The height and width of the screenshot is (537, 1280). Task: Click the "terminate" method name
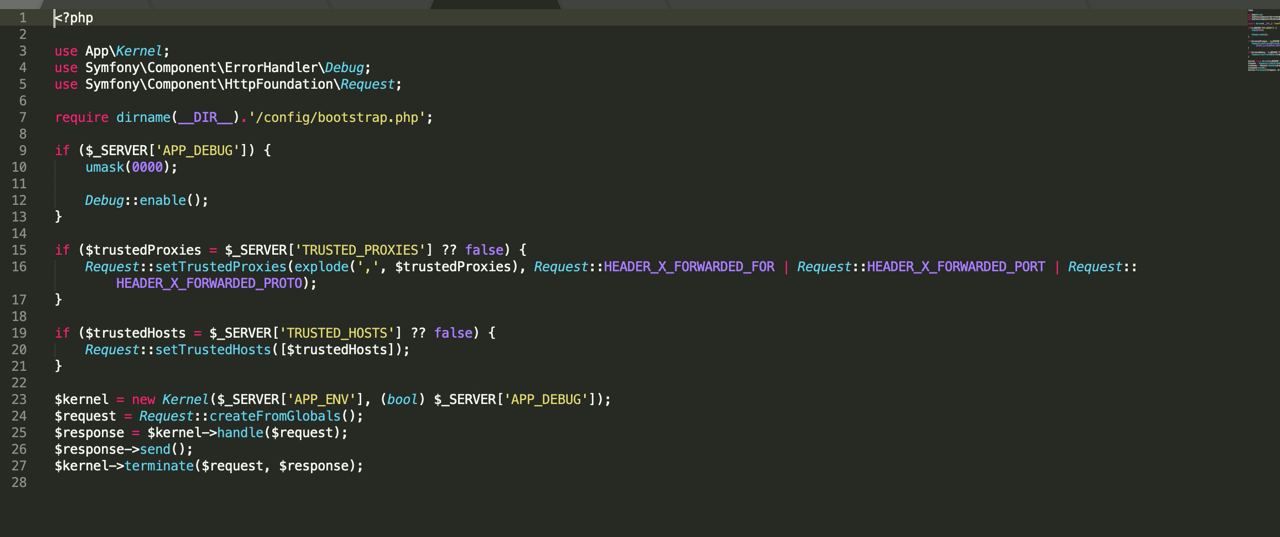(158, 466)
